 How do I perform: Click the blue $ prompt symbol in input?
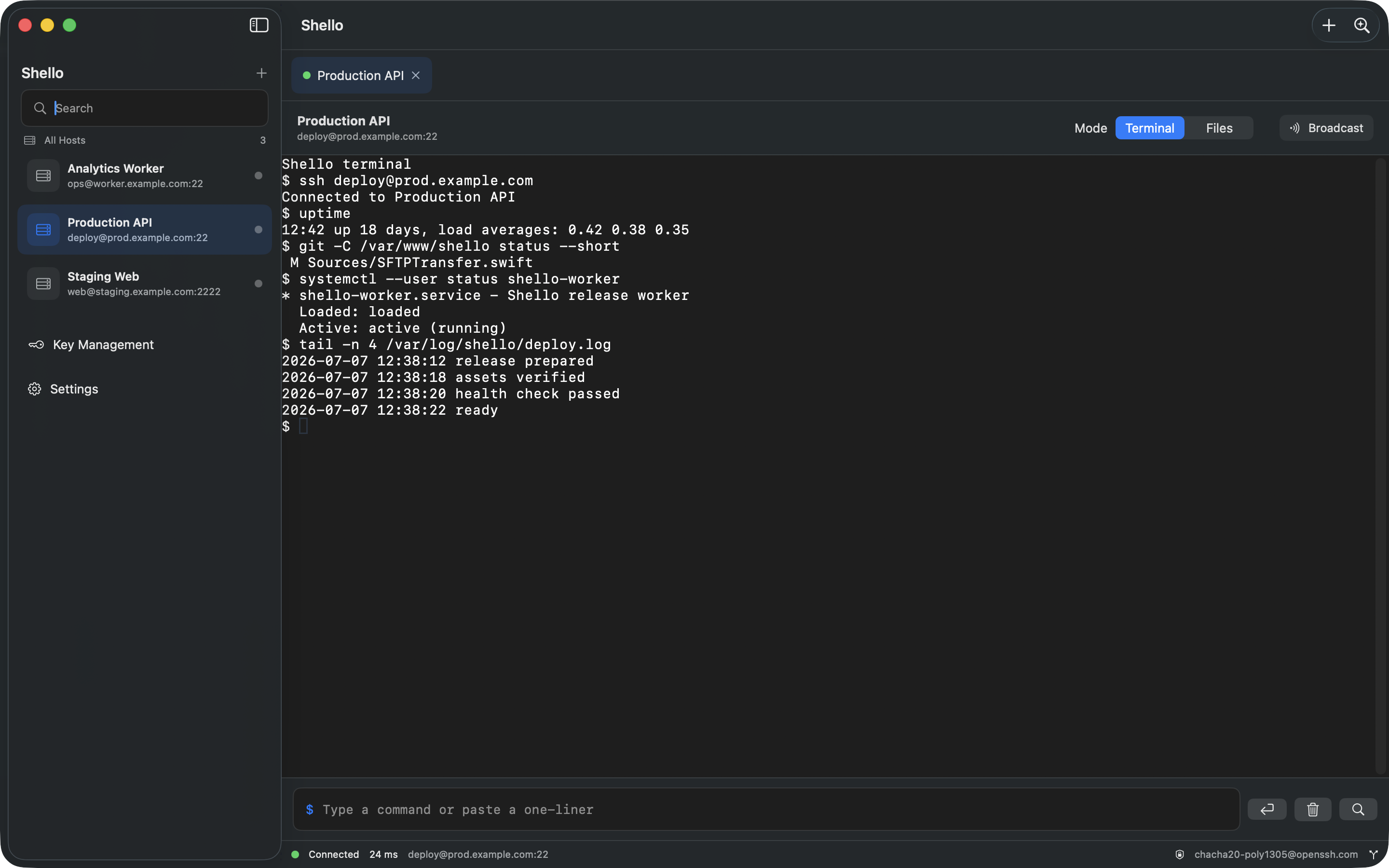pyautogui.click(x=309, y=810)
